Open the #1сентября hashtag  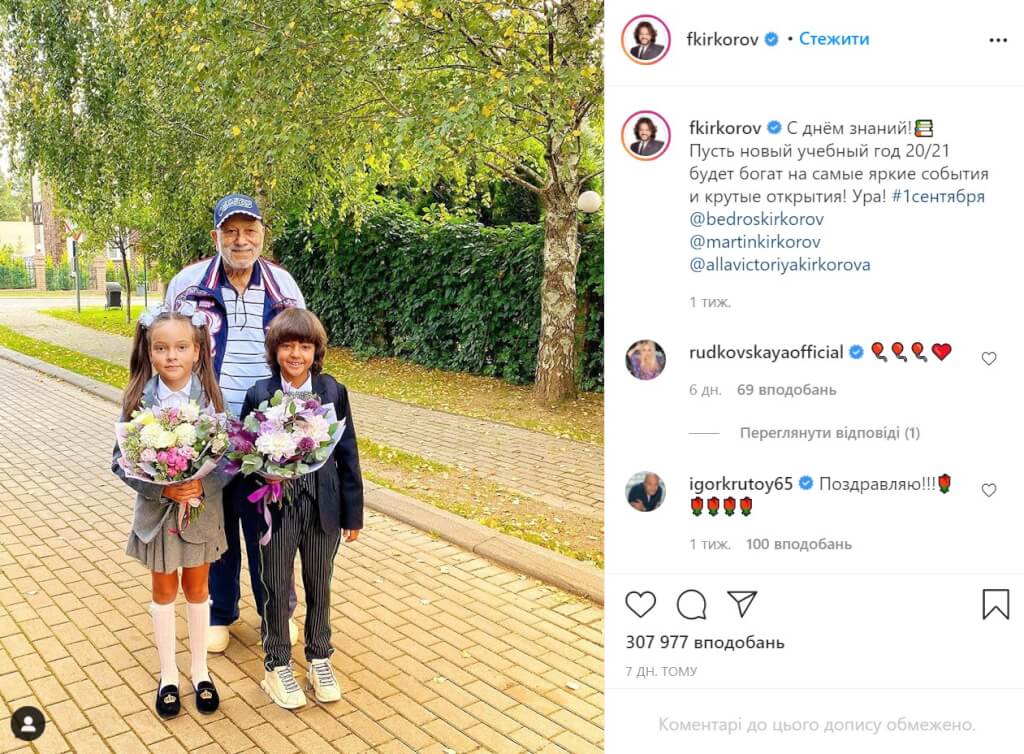click(x=938, y=196)
